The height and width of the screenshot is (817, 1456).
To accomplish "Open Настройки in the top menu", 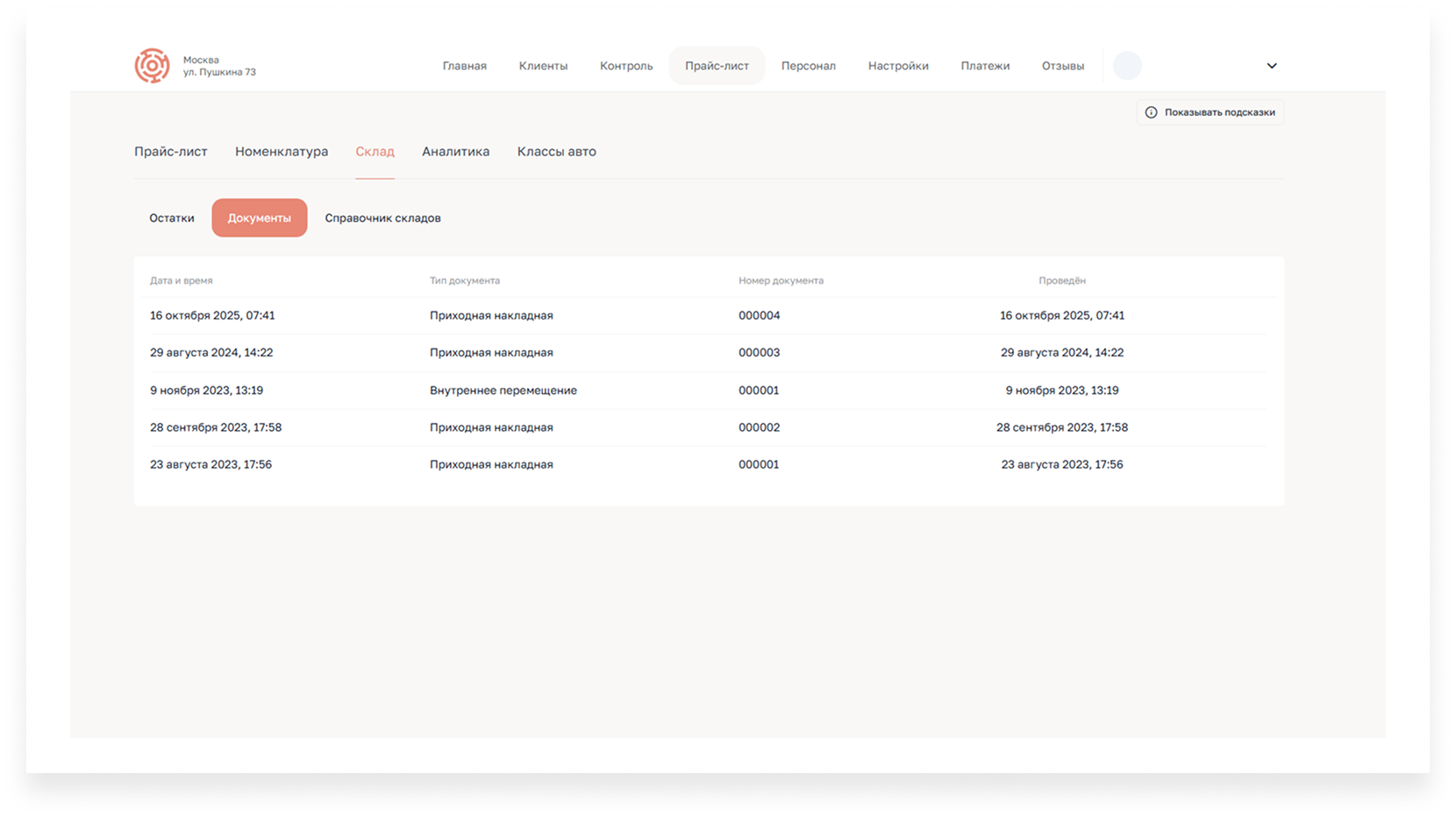I will [x=898, y=66].
